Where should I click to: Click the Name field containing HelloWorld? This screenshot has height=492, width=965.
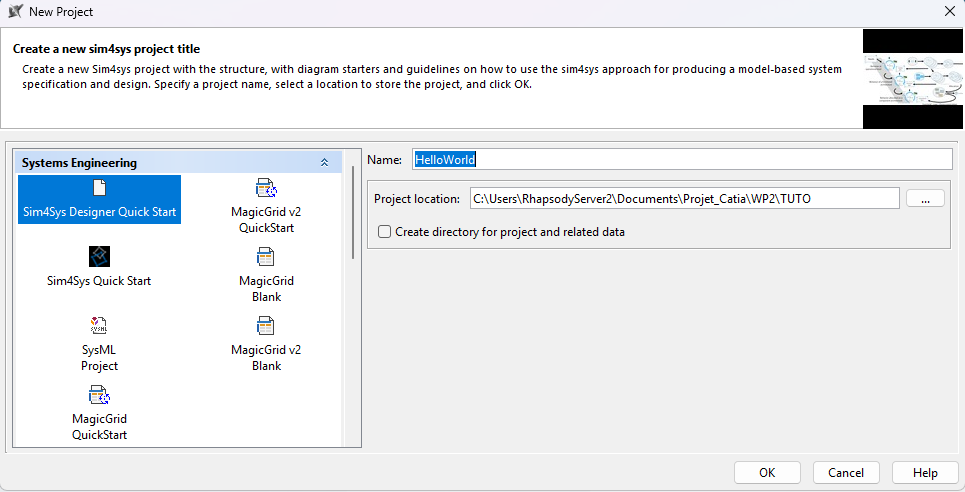click(x=682, y=159)
